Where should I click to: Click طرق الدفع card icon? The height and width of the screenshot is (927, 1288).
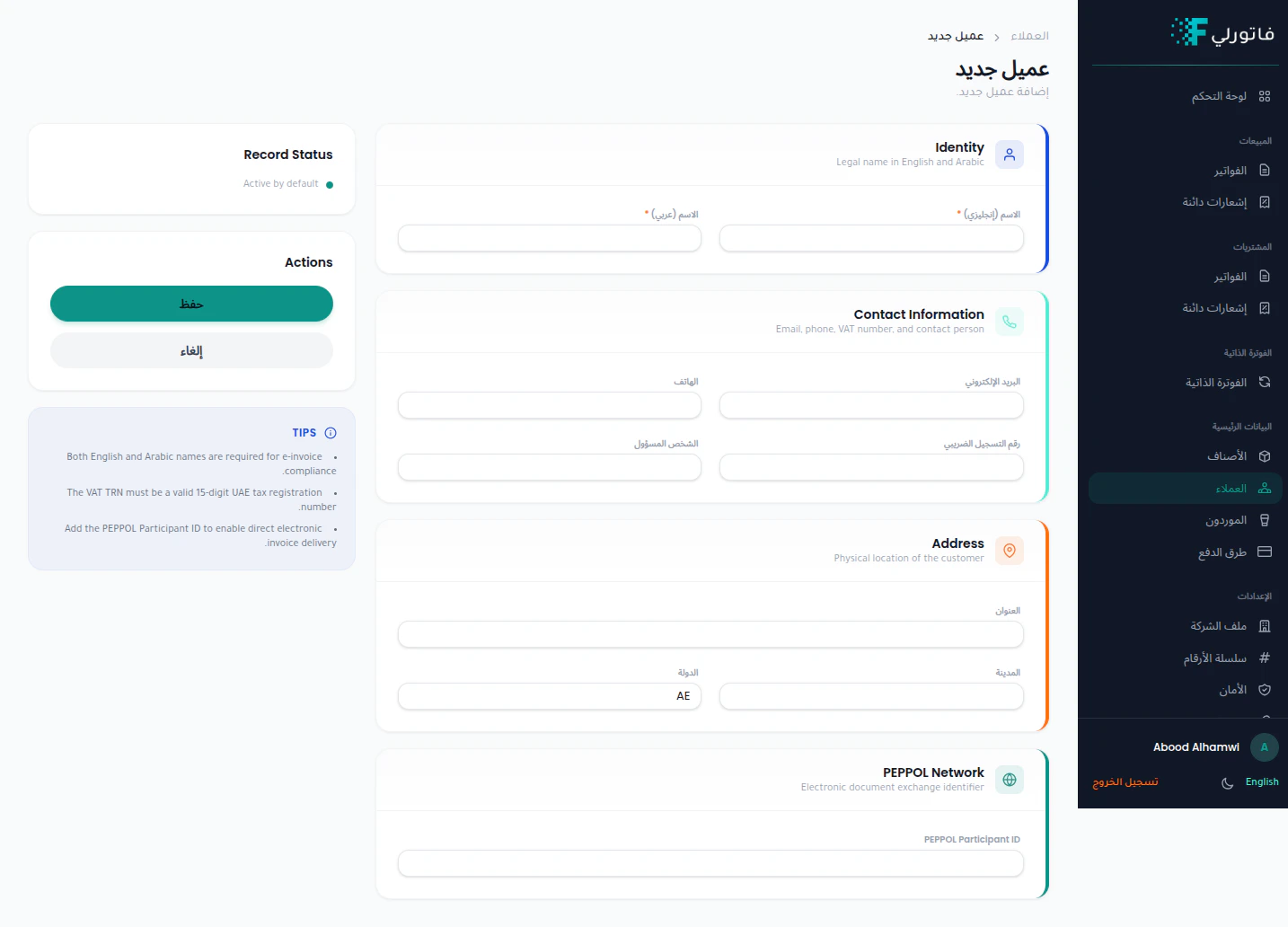click(x=1265, y=552)
